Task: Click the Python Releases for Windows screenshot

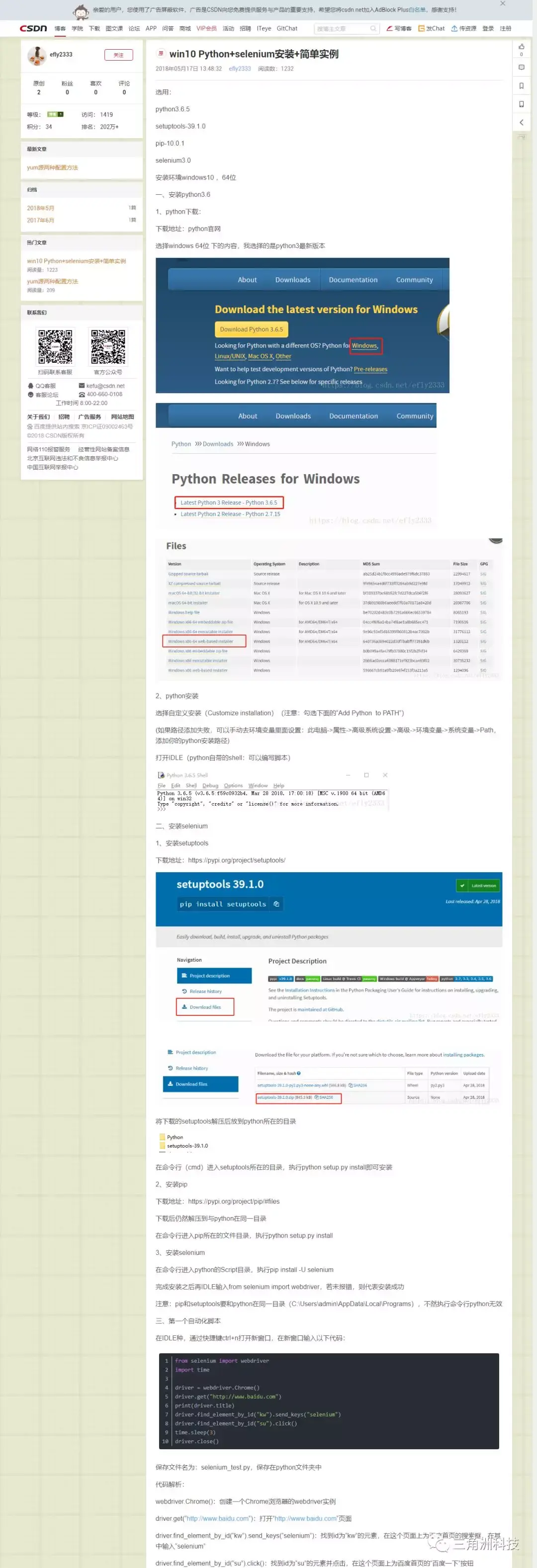Action: pyautogui.click(x=296, y=466)
